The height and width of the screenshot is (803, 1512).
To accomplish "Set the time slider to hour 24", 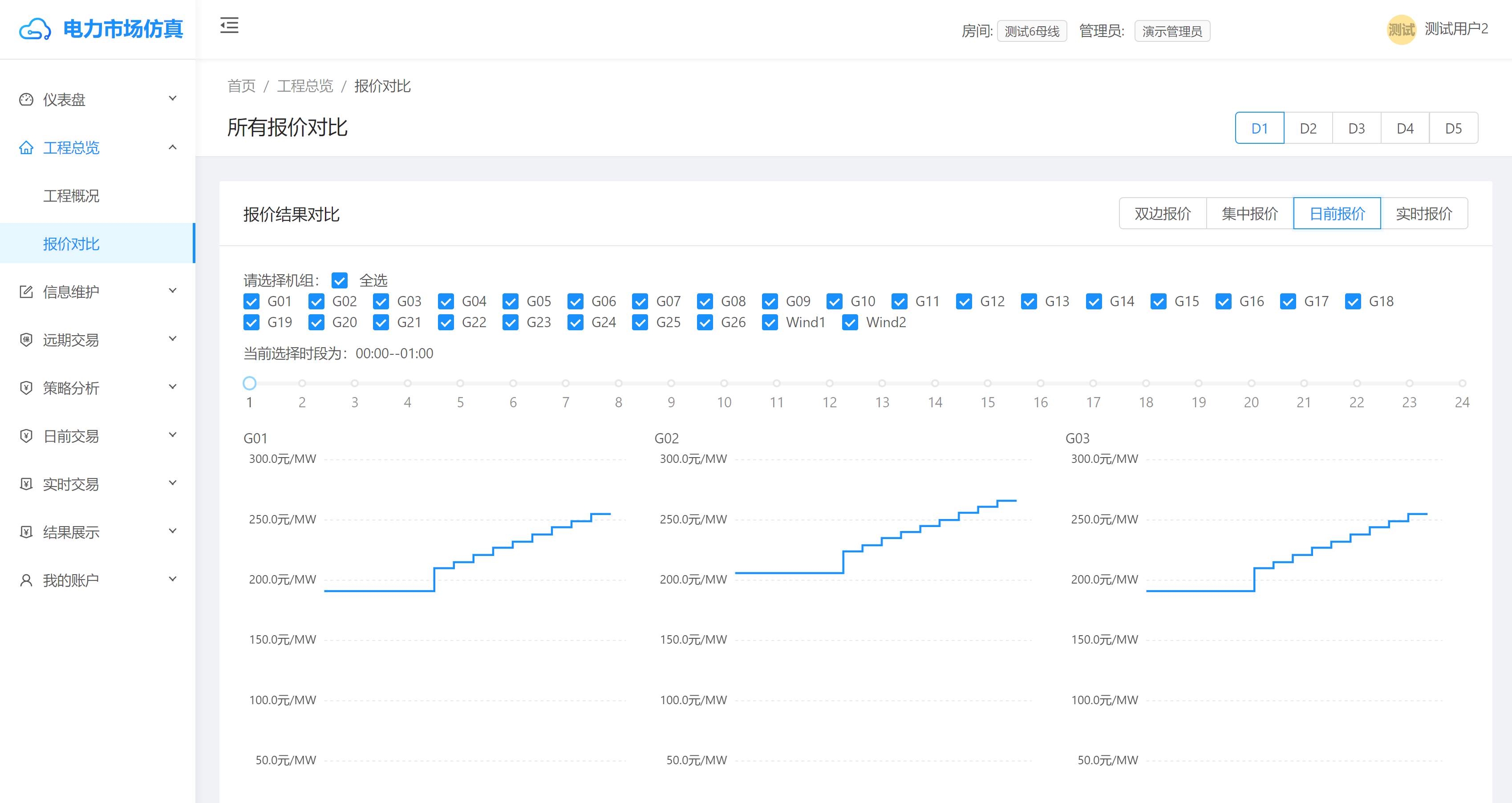I will 1462,383.
